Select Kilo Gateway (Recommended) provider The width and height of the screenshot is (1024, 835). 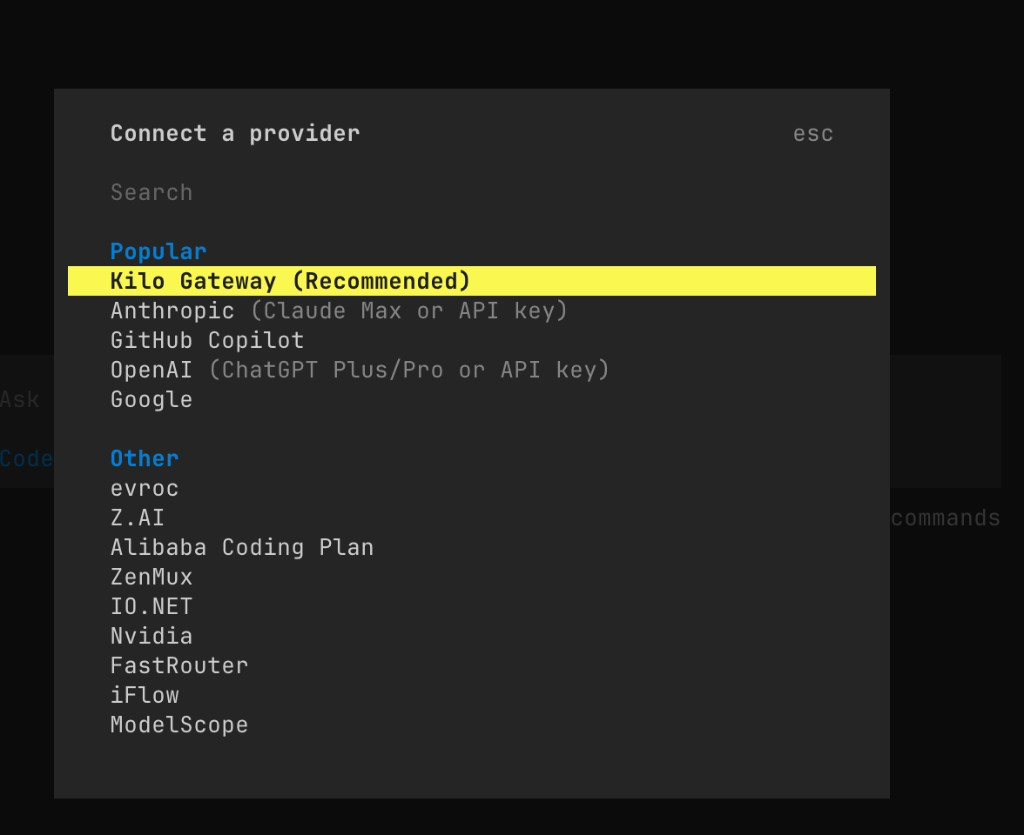(x=472, y=281)
